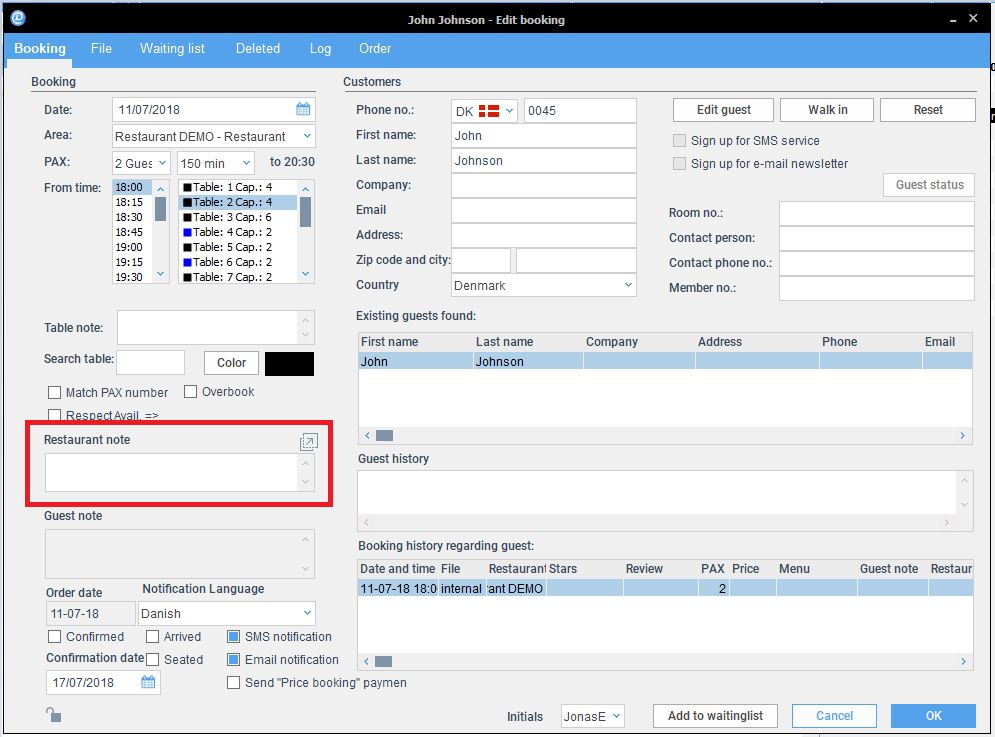This screenshot has width=995, height=737.
Task: Disable Email notification checkbox
Action: pyautogui.click(x=234, y=660)
